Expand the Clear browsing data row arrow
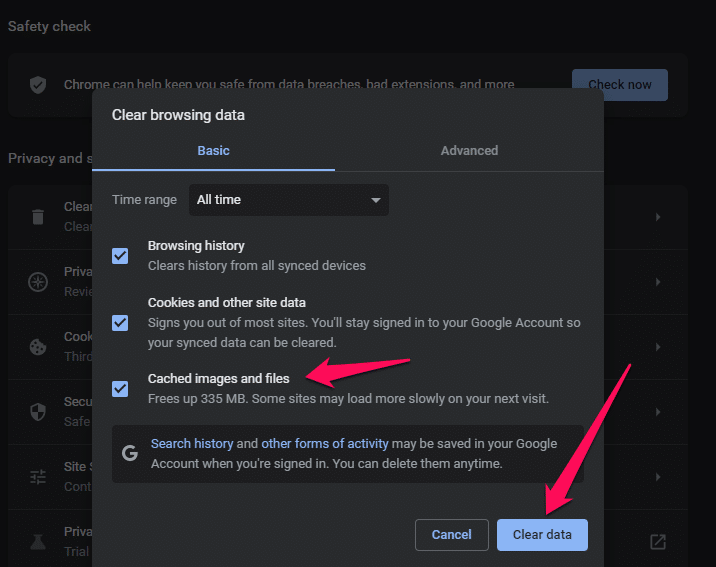 [x=658, y=217]
